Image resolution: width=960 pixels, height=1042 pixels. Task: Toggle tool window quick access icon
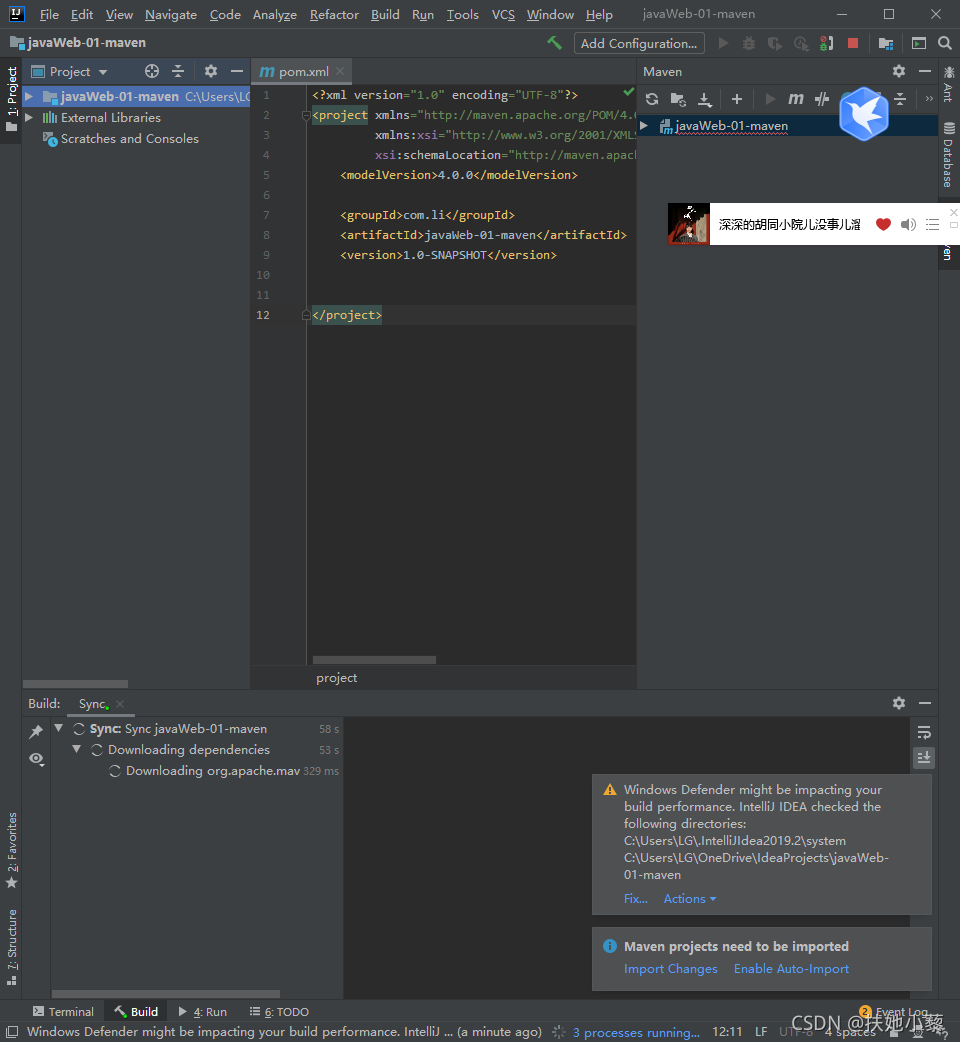[11, 1032]
